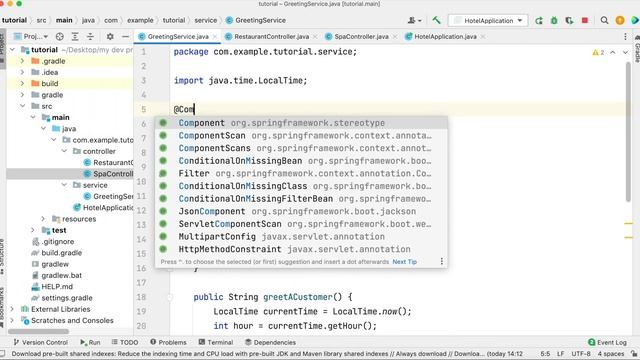Viewport: 640px width, 360px height.
Task: Click the orange updates icon in toolbar
Action: (x=620, y=20)
